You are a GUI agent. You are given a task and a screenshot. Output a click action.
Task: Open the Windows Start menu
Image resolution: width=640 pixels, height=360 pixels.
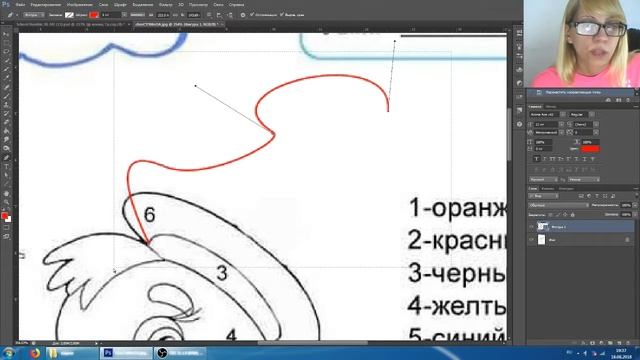point(9,353)
